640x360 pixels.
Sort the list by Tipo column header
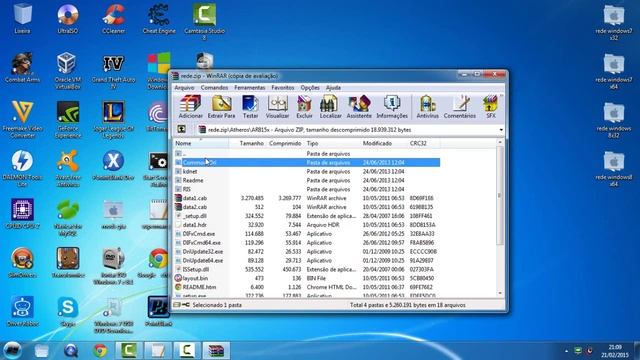pyautogui.click(x=332, y=143)
